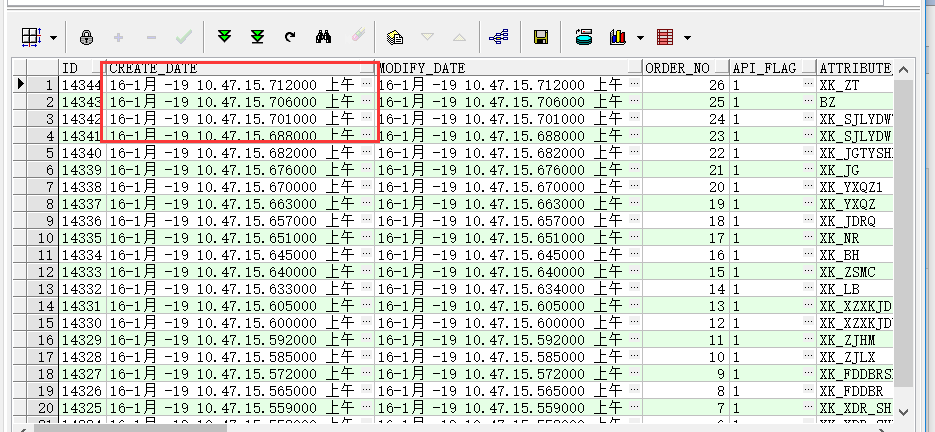Click MODIFY_DATE cell ending 15.634000 in row 13
This screenshot has width=935, height=432.
pos(509,289)
